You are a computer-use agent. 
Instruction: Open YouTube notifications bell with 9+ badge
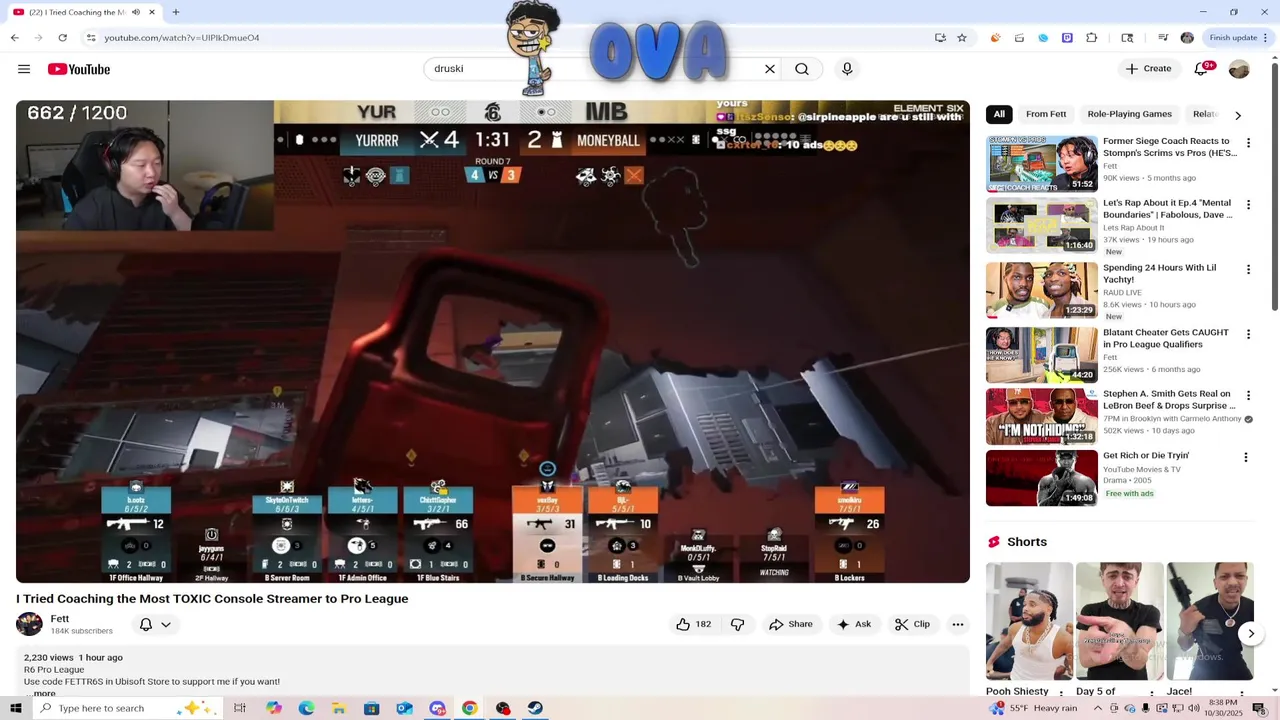coord(1203,69)
